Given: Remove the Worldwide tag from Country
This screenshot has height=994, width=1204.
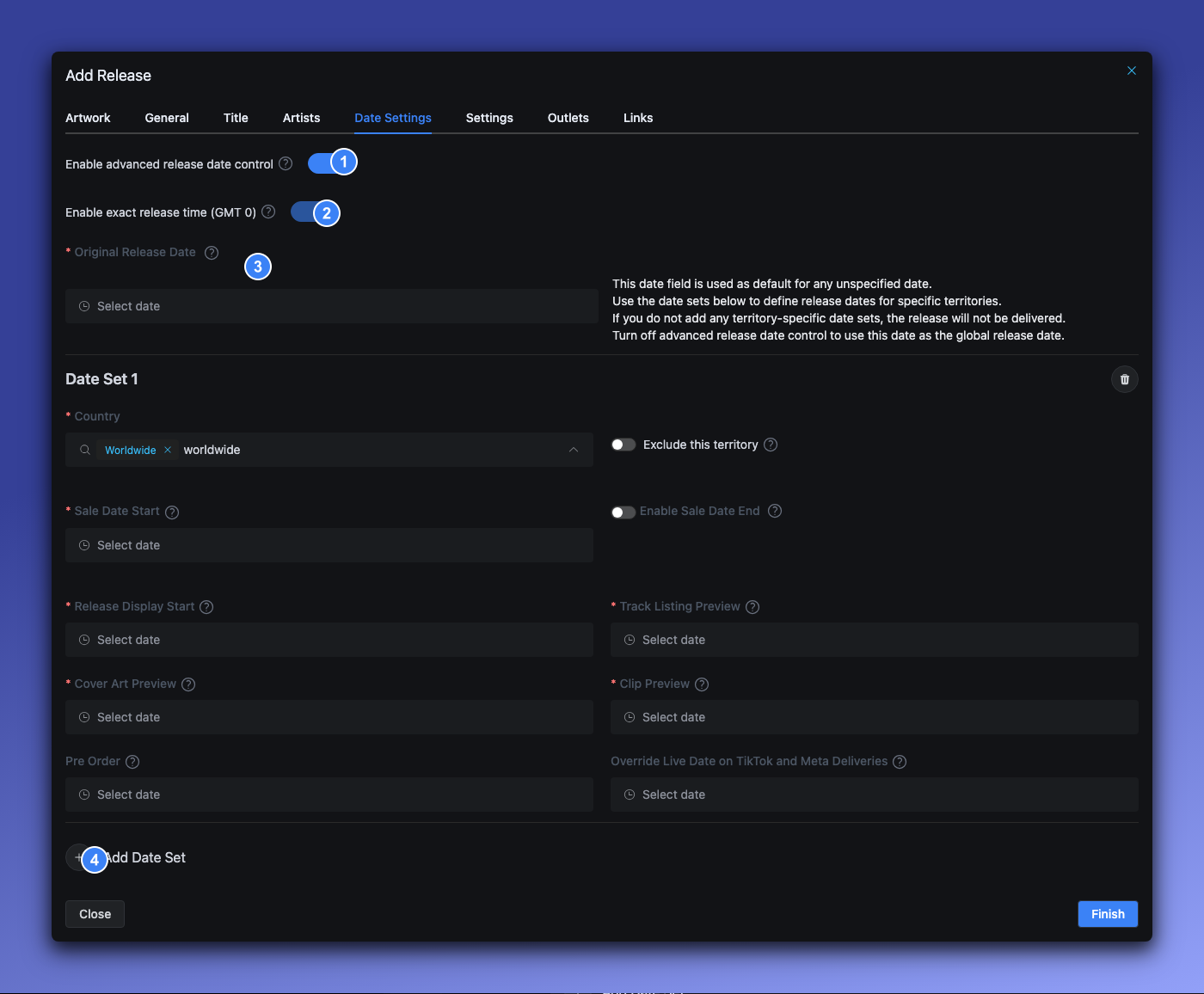Looking at the screenshot, I should point(168,450).
